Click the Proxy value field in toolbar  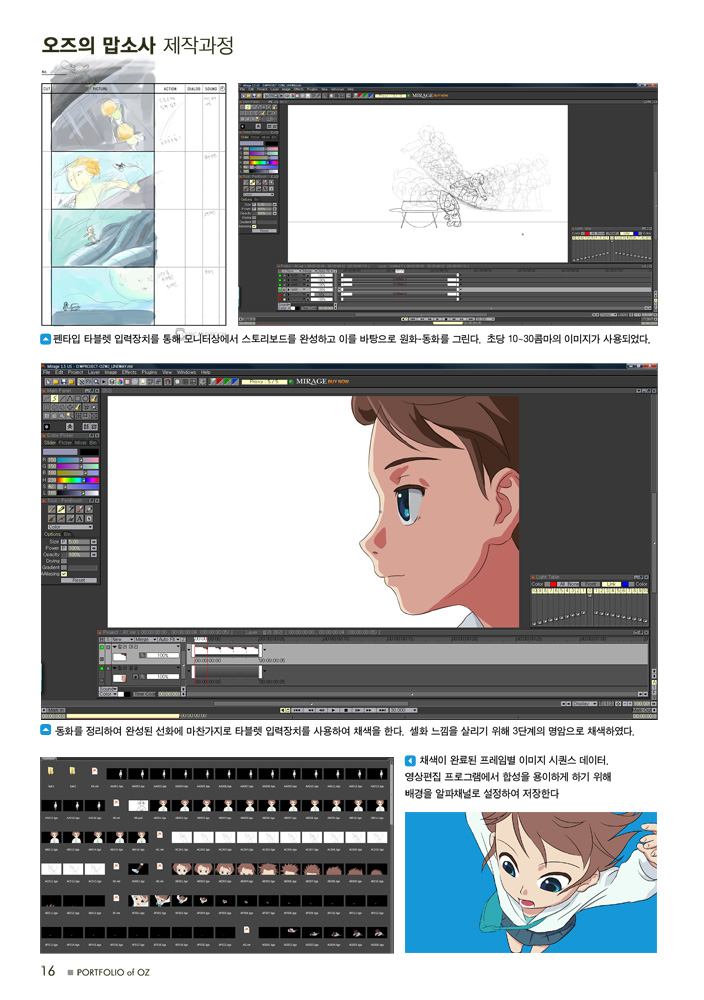click(265, 381)
